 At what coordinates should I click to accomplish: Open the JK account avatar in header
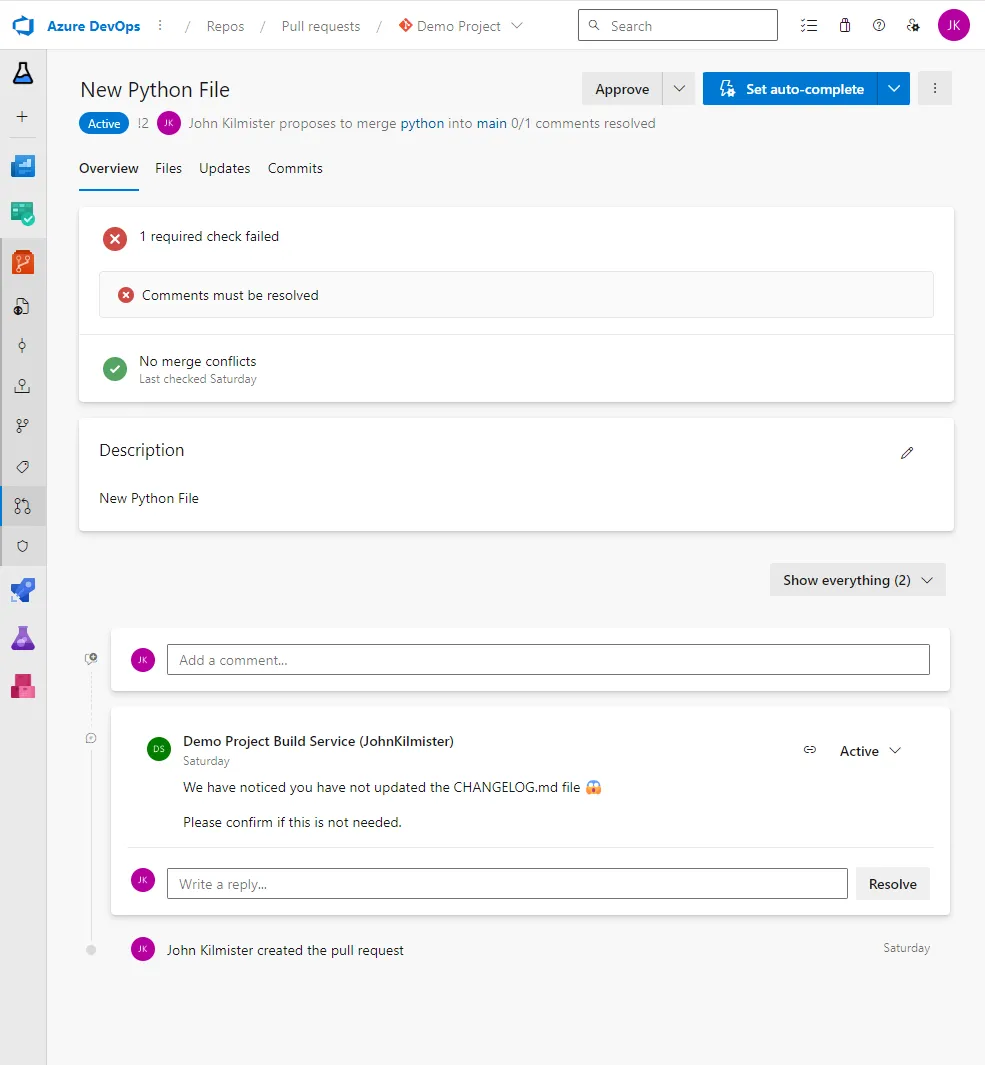(x=954, y=25)
